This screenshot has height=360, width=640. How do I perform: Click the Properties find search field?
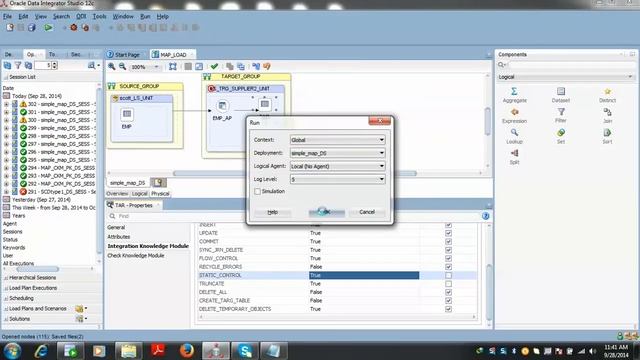click(294, 216)
